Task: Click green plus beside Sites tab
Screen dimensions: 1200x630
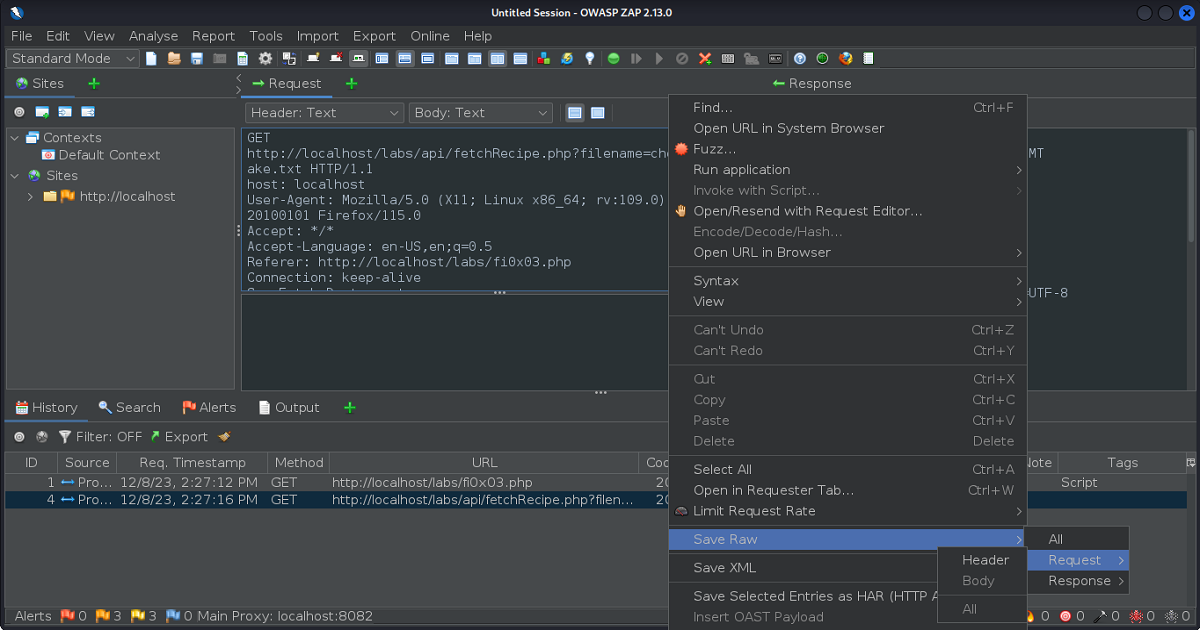Action: 94,84
